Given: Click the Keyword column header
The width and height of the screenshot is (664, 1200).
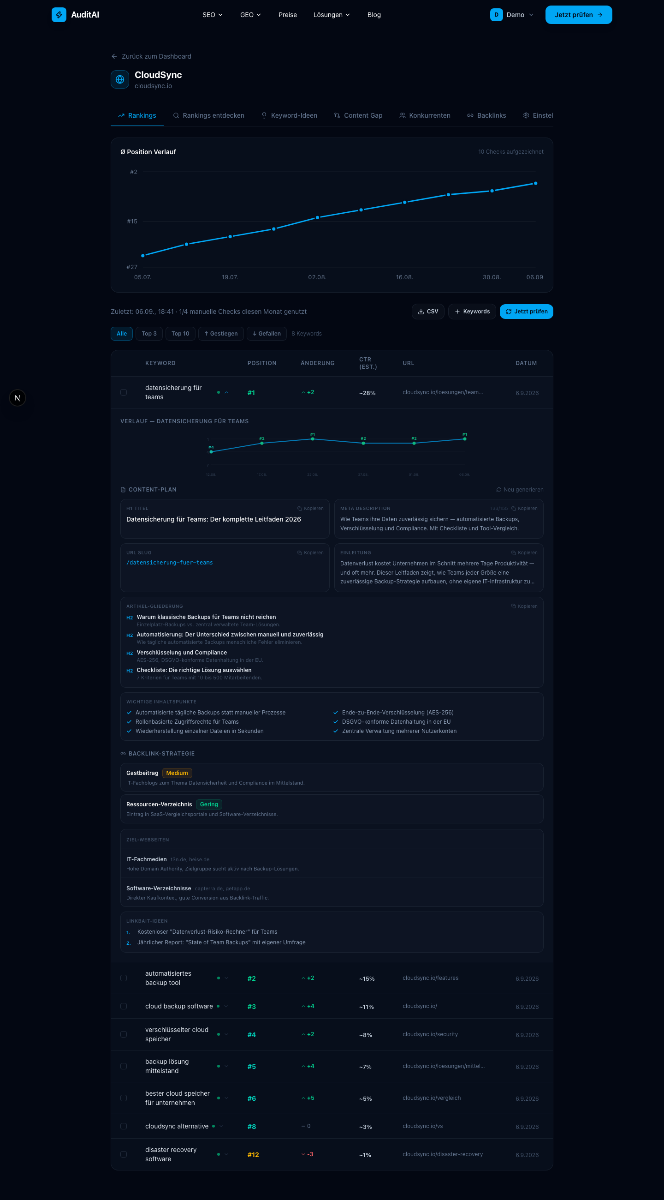Looking at the screenshot, I should (x=160, y=362).
